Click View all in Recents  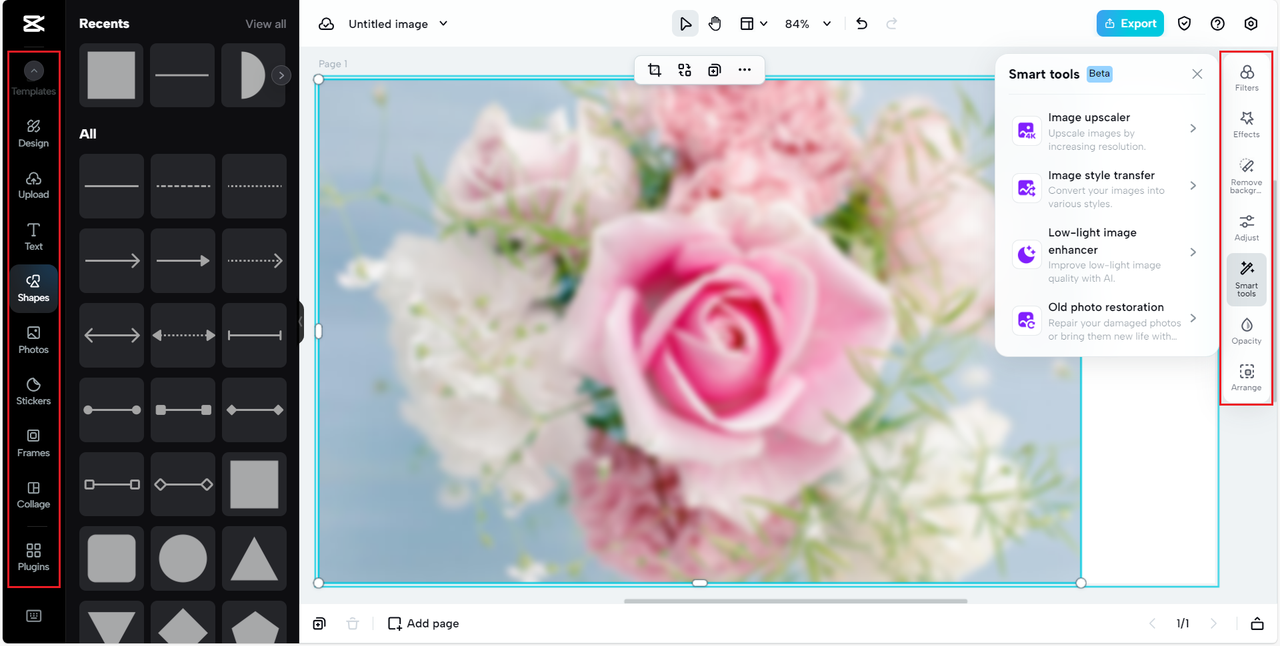point(266,24)
